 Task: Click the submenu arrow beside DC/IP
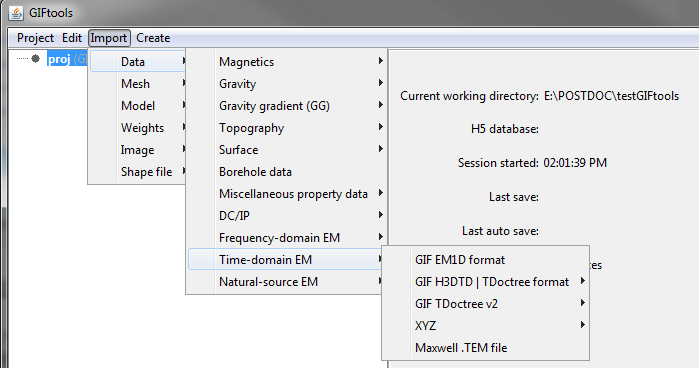click(380, 215)
